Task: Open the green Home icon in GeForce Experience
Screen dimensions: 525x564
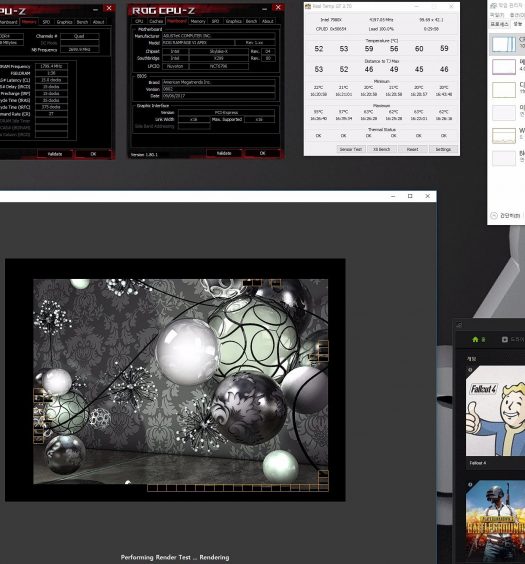Action: (x=475, y=339)
